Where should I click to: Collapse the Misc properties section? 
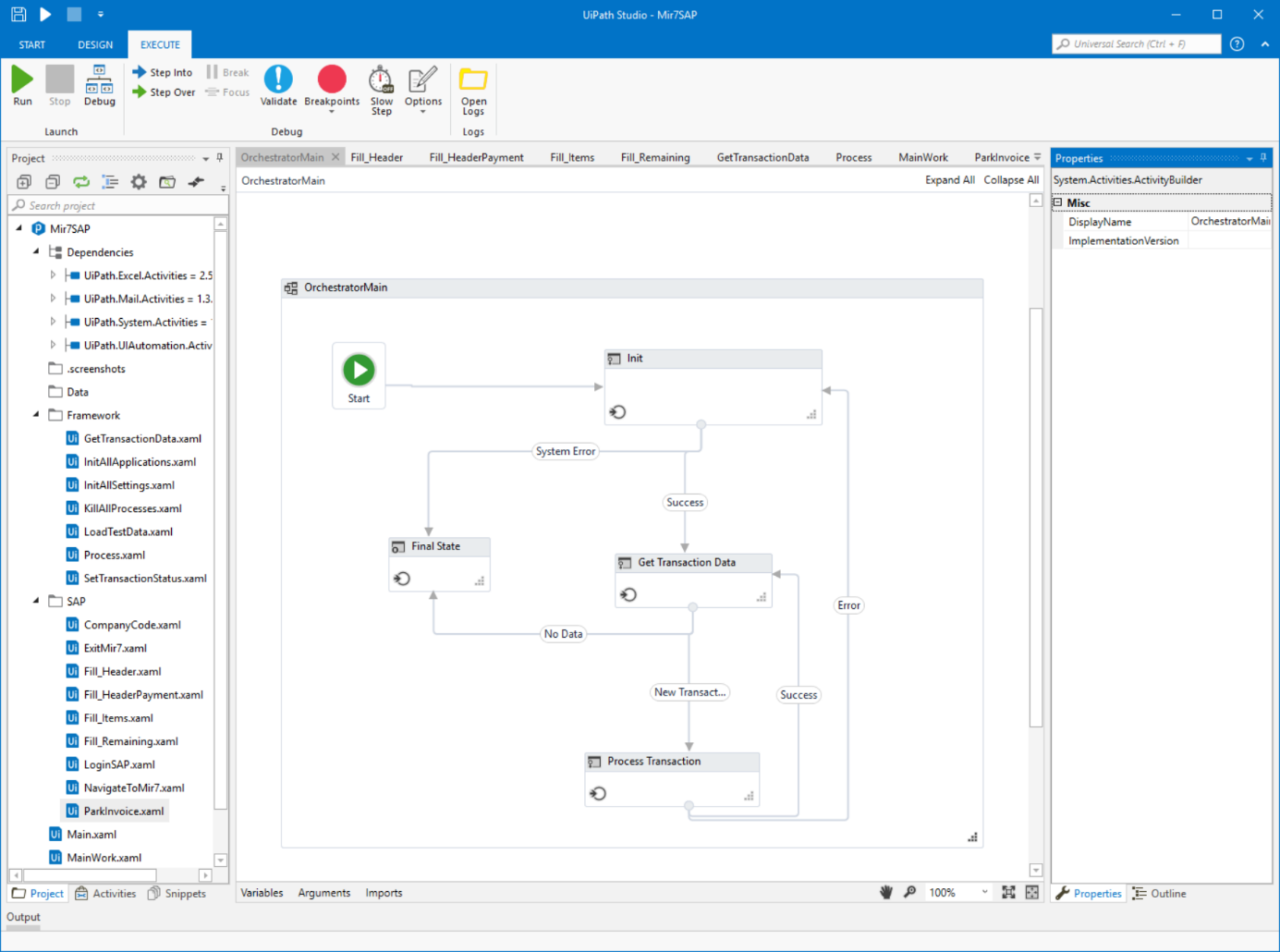coord(1058,202)
